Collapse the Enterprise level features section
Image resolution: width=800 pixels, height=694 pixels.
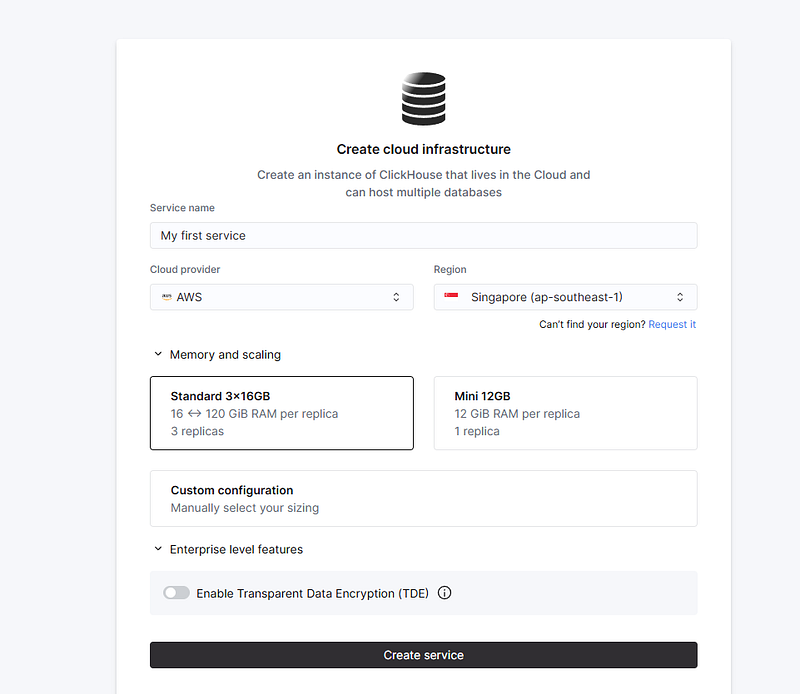228,550
